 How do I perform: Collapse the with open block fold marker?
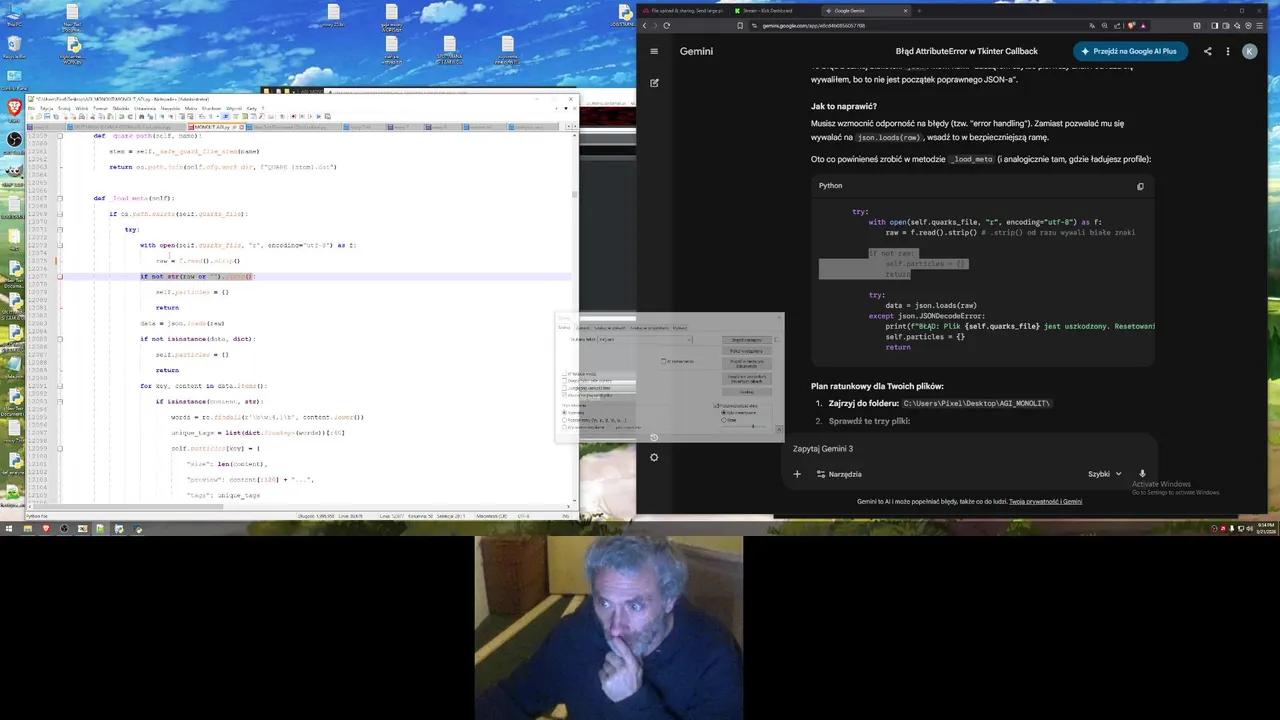59,245
